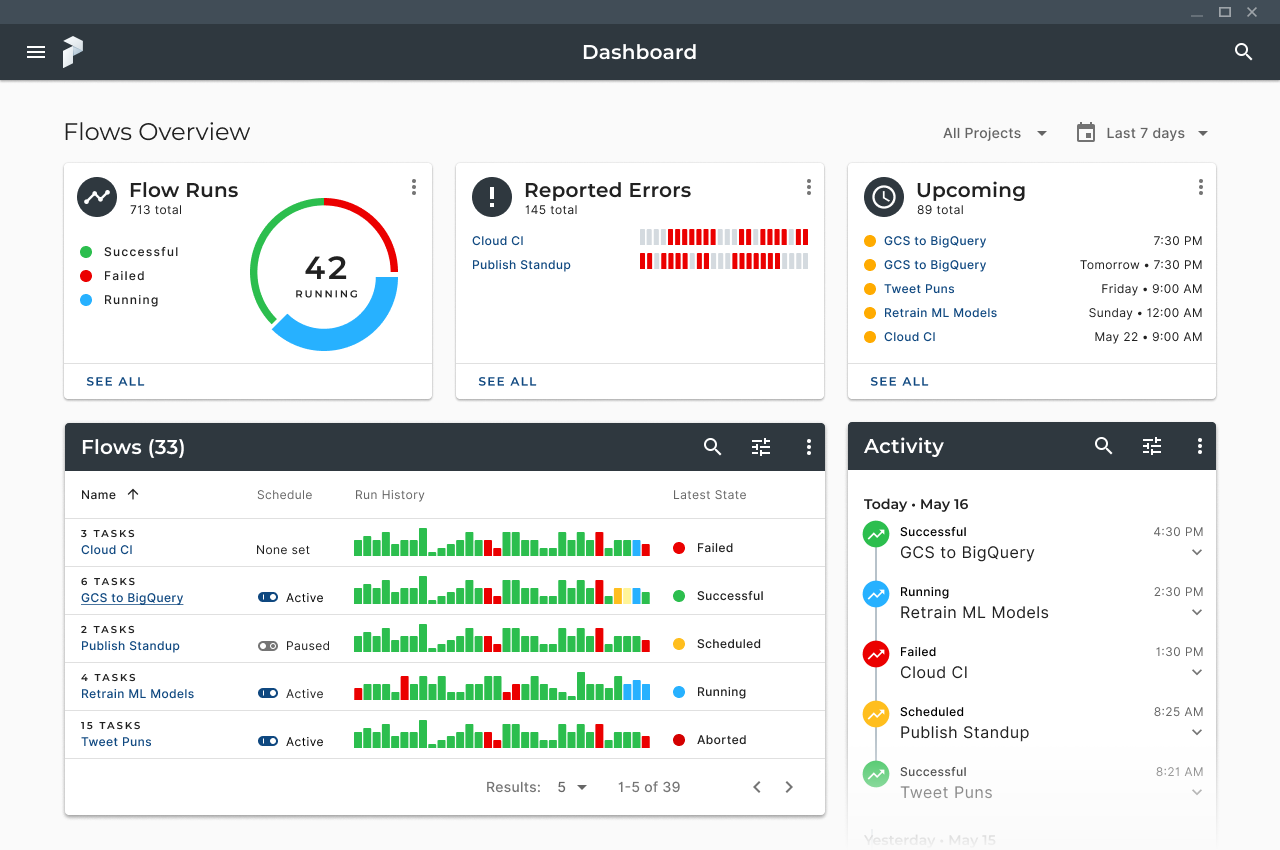Toggle the GCS to BigQuery schedule switch
This screenshot has width=1280, height=850.
[x=268, y=597]
